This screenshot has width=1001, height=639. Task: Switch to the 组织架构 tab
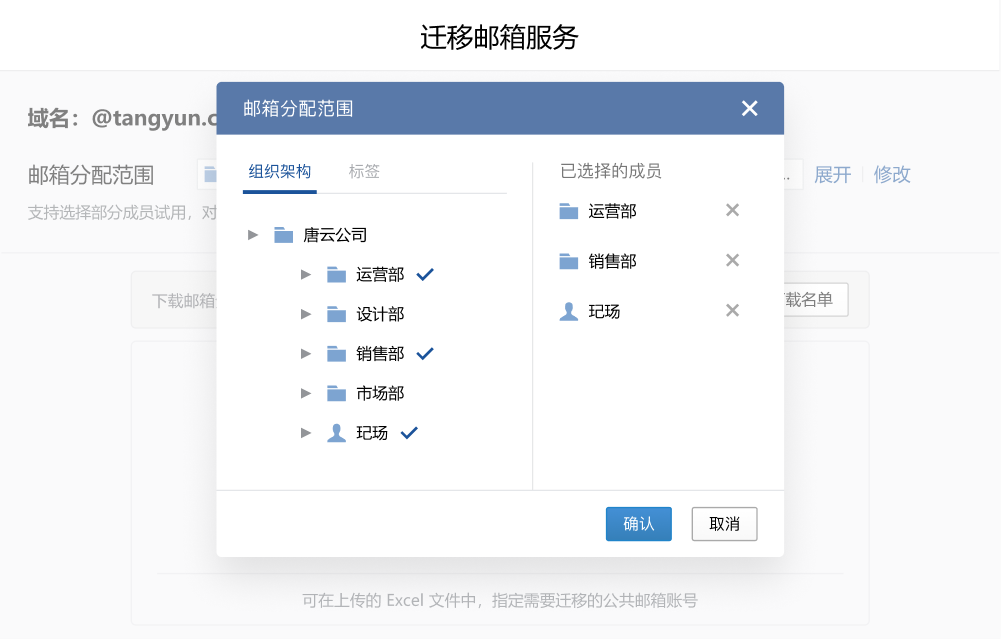pyautogui.click(x=280, y=172)
